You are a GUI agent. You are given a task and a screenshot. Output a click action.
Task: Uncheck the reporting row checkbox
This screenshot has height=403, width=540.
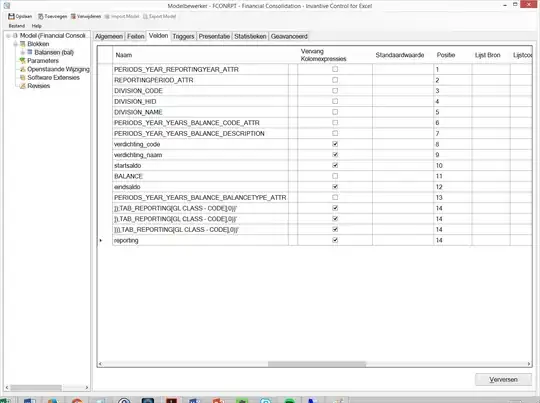point(335,240)
